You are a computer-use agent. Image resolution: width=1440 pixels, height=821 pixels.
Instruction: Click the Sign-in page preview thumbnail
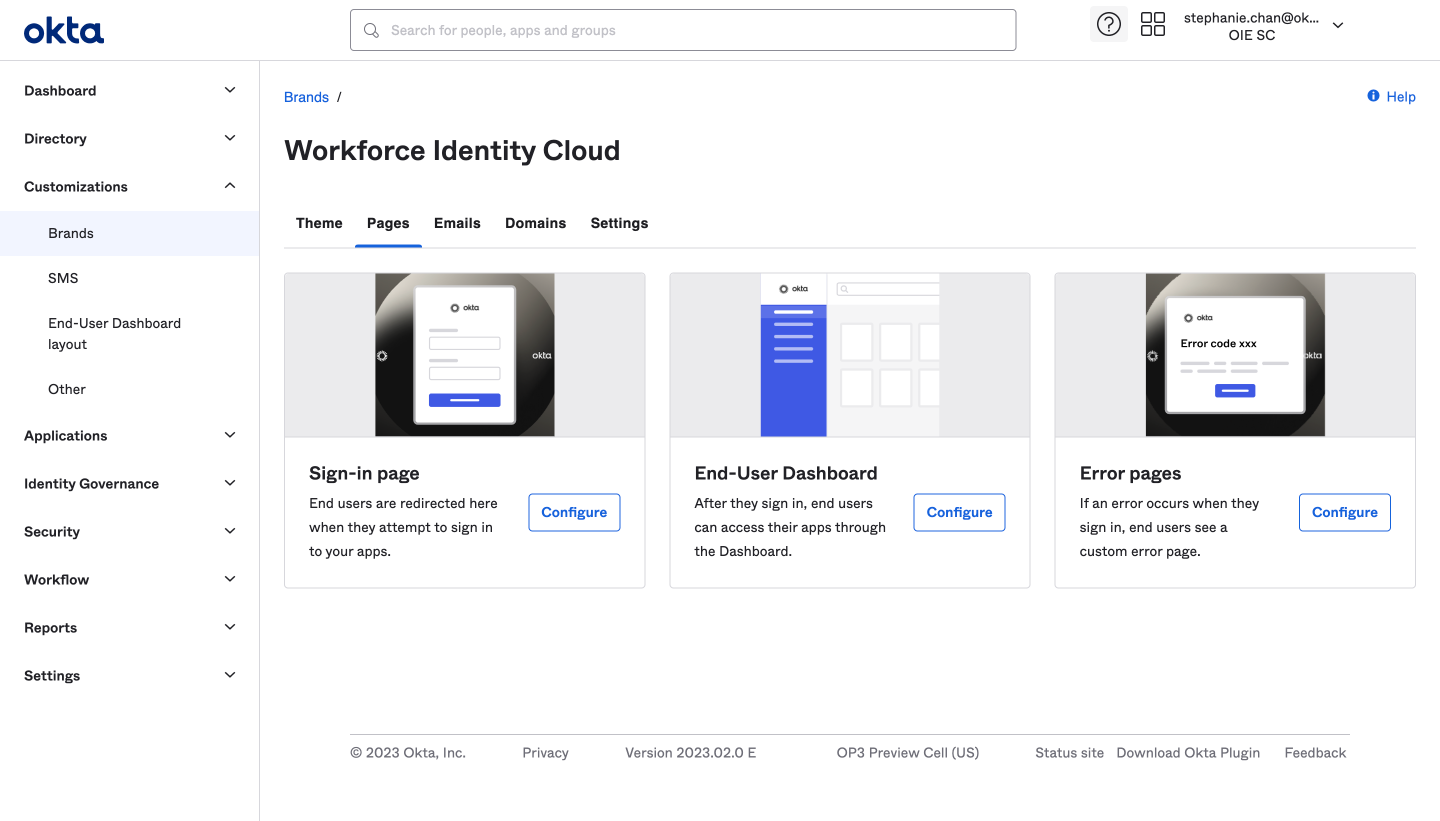pyautogui.click(x=465, y=355)
